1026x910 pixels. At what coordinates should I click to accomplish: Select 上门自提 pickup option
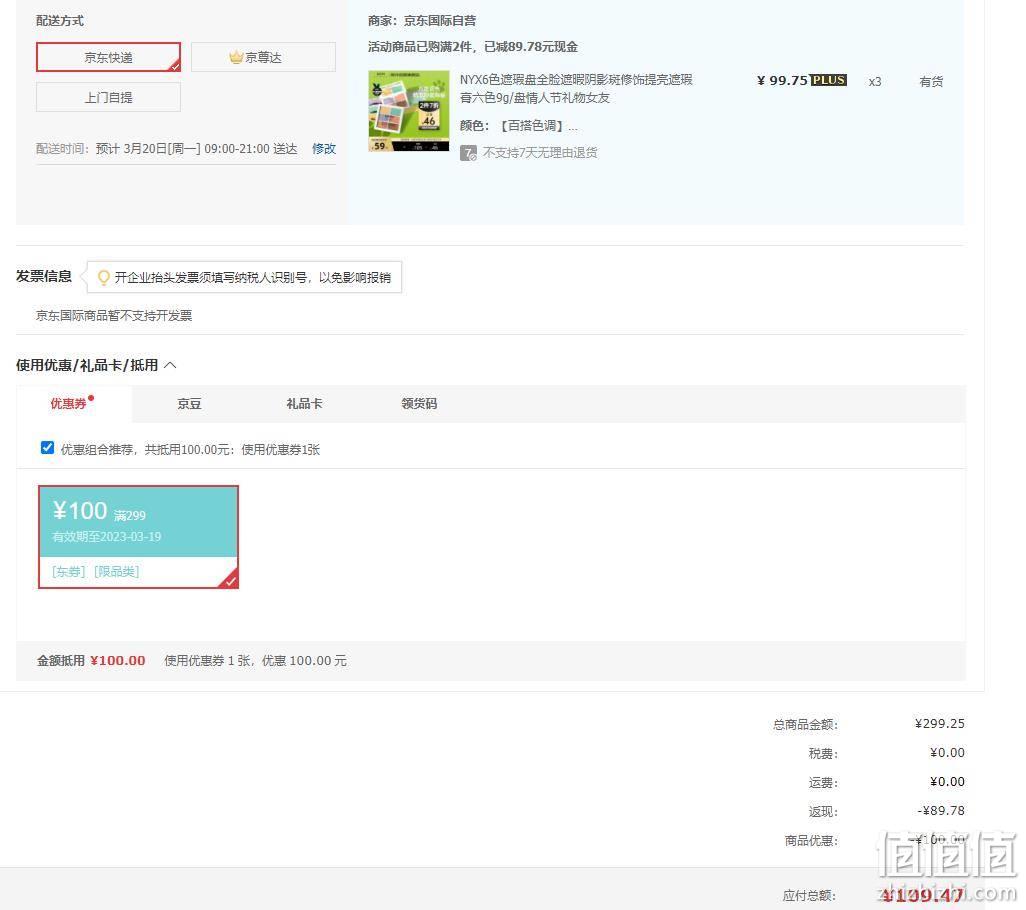[108, 97]
